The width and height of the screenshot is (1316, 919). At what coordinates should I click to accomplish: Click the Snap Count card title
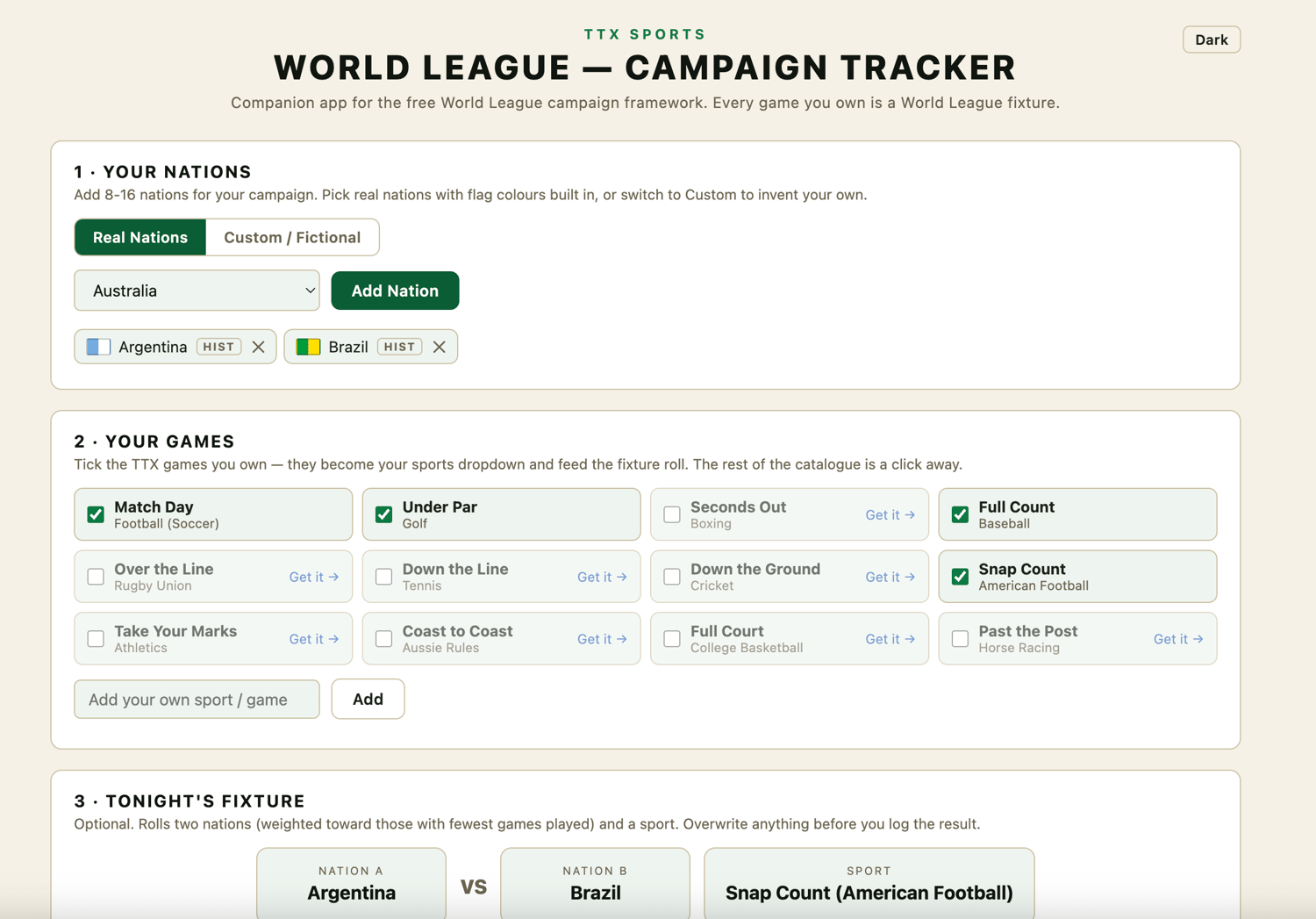point(1022,569)
